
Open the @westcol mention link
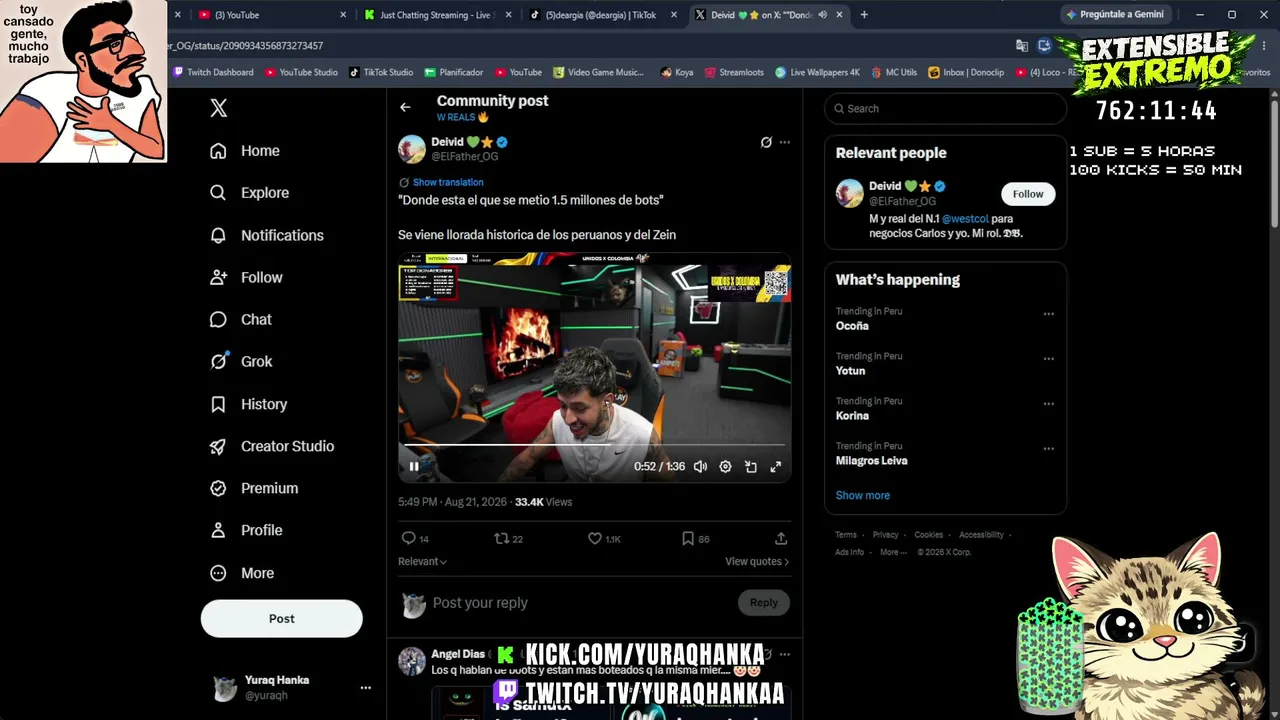pyautogui.click(x=964, y=218)
